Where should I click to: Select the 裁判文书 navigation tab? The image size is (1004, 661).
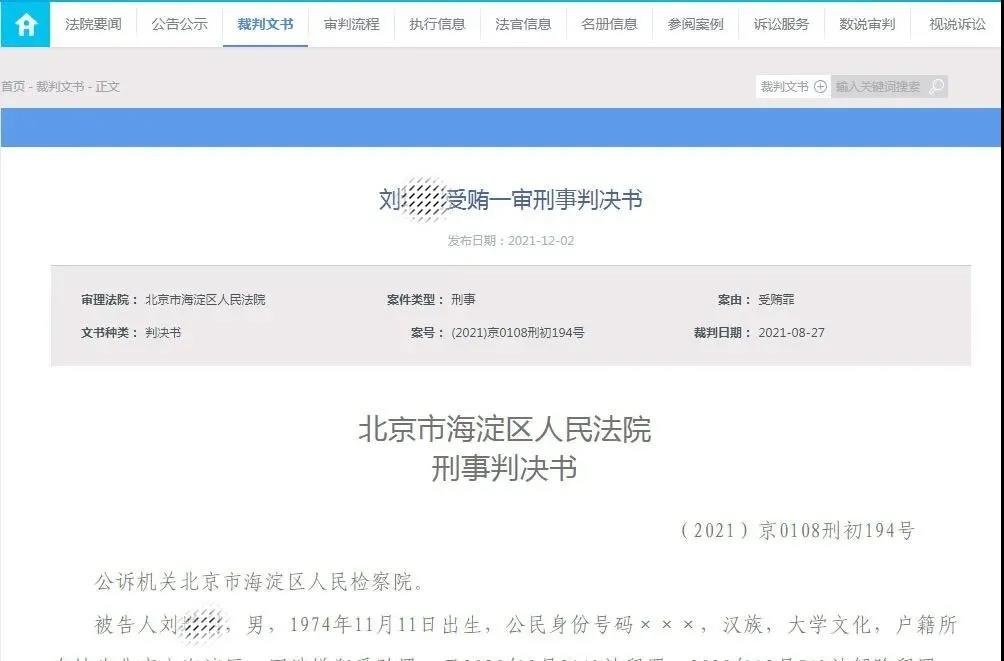[266, 24]
